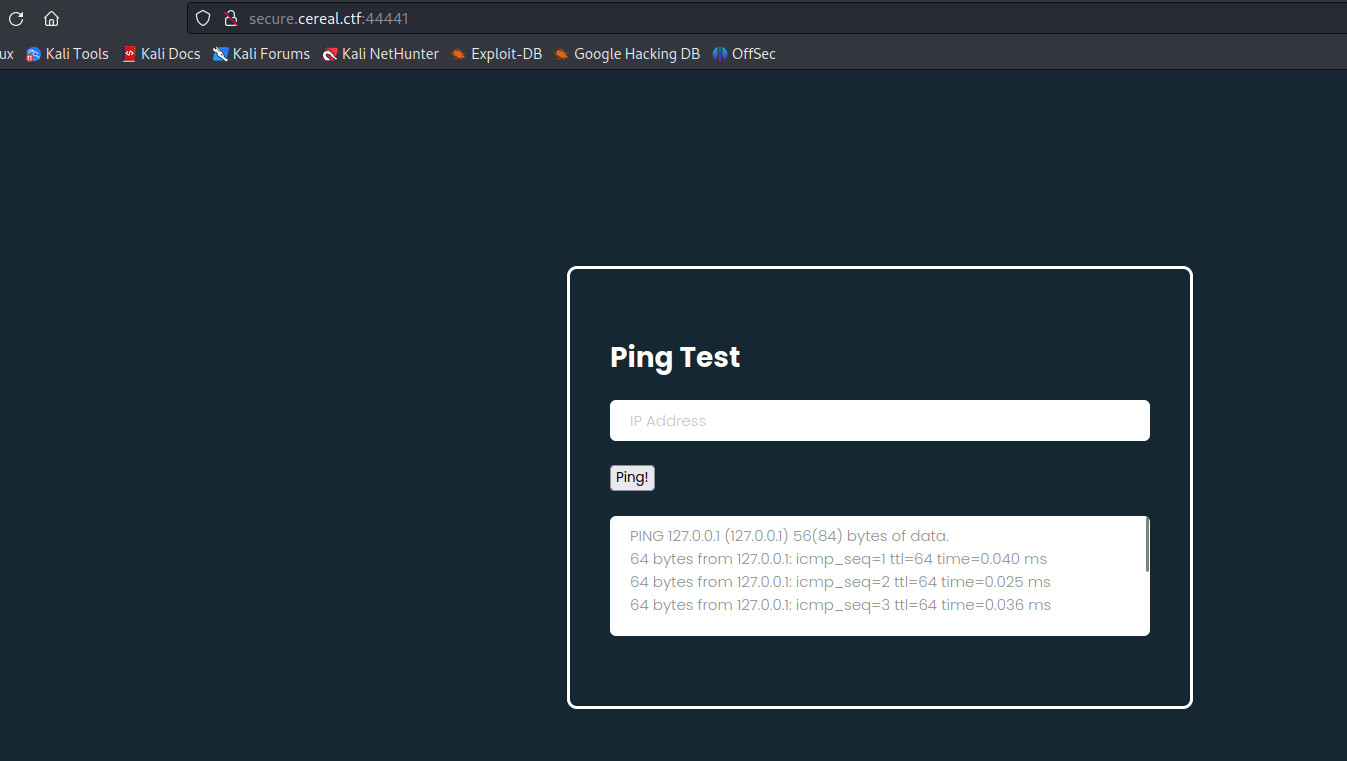This screenshot has width=1347, height=761.
Task: Click the PING 127.0.0.1 header line
Action: [x=789, y=536]
